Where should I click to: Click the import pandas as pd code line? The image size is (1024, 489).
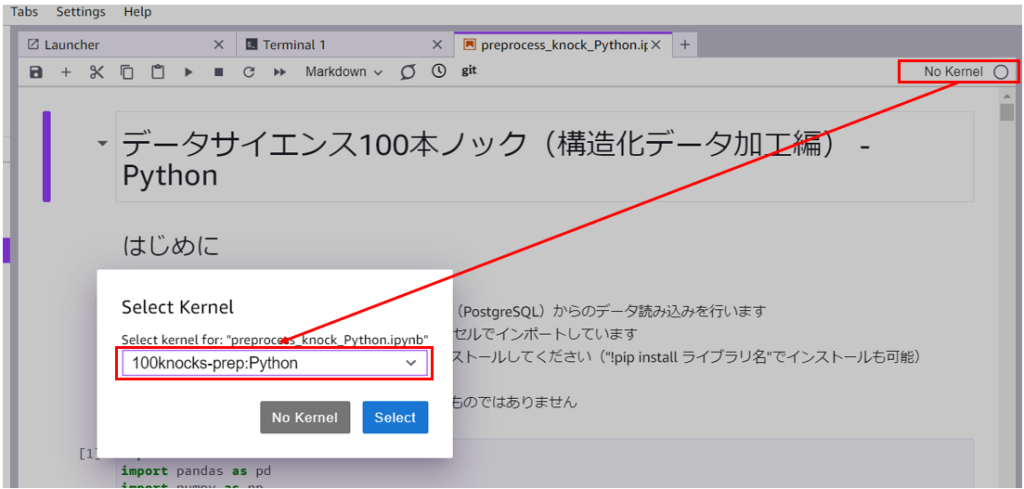pyautogui.click(x=196, y=471)
